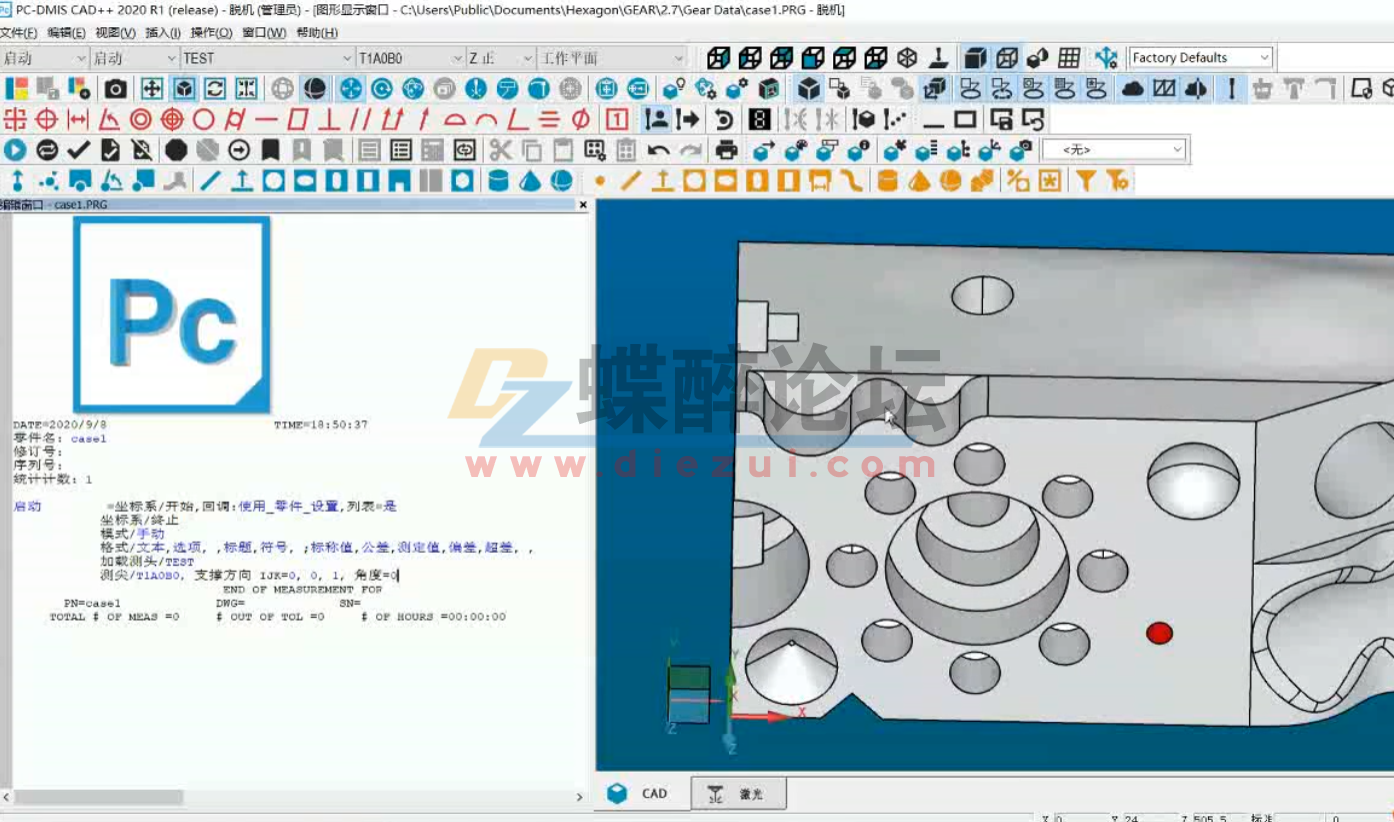Open the Z正 workplane dropdown

coord(527,57)
